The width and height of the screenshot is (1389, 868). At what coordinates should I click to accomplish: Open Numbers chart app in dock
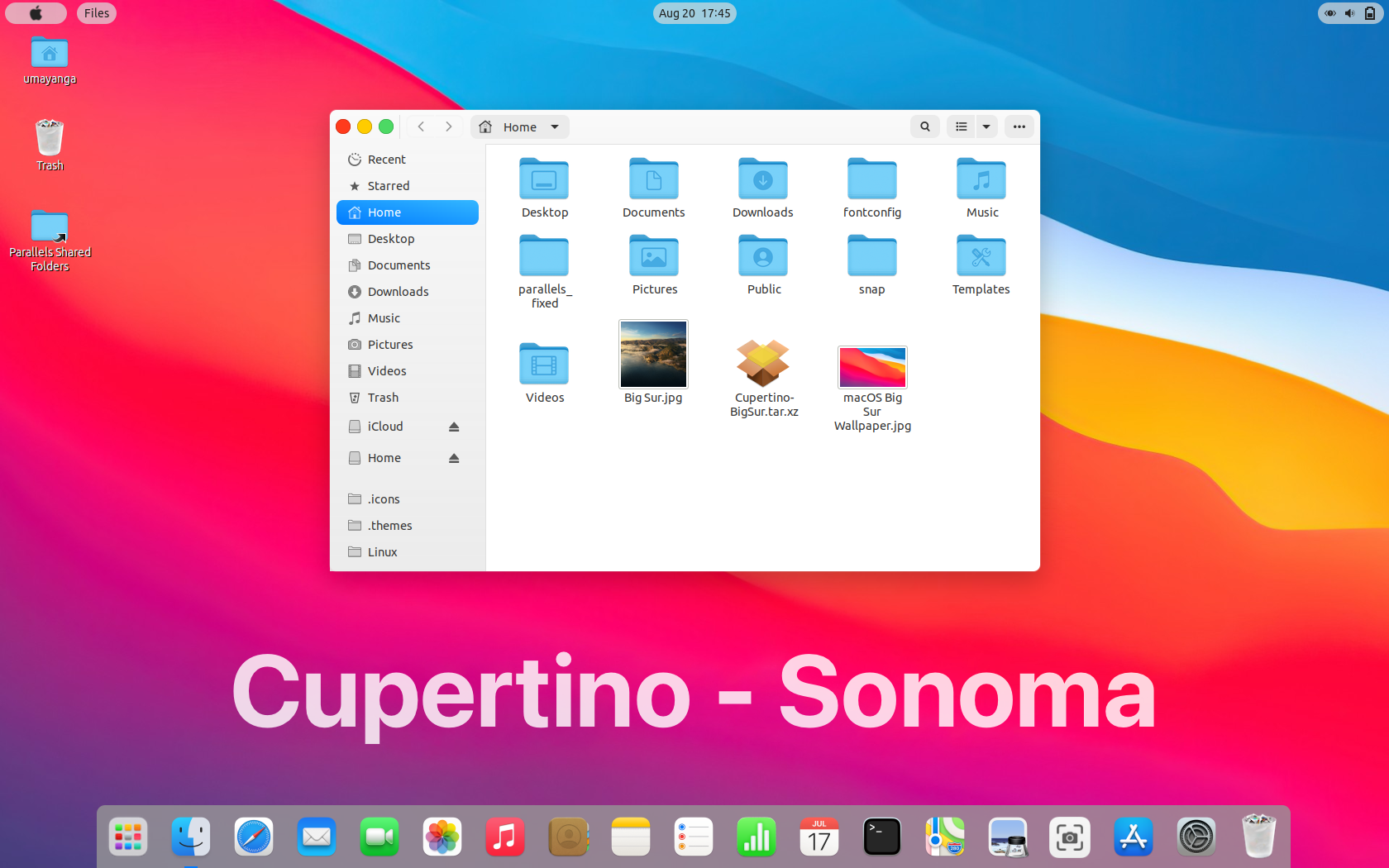[757, 837]
